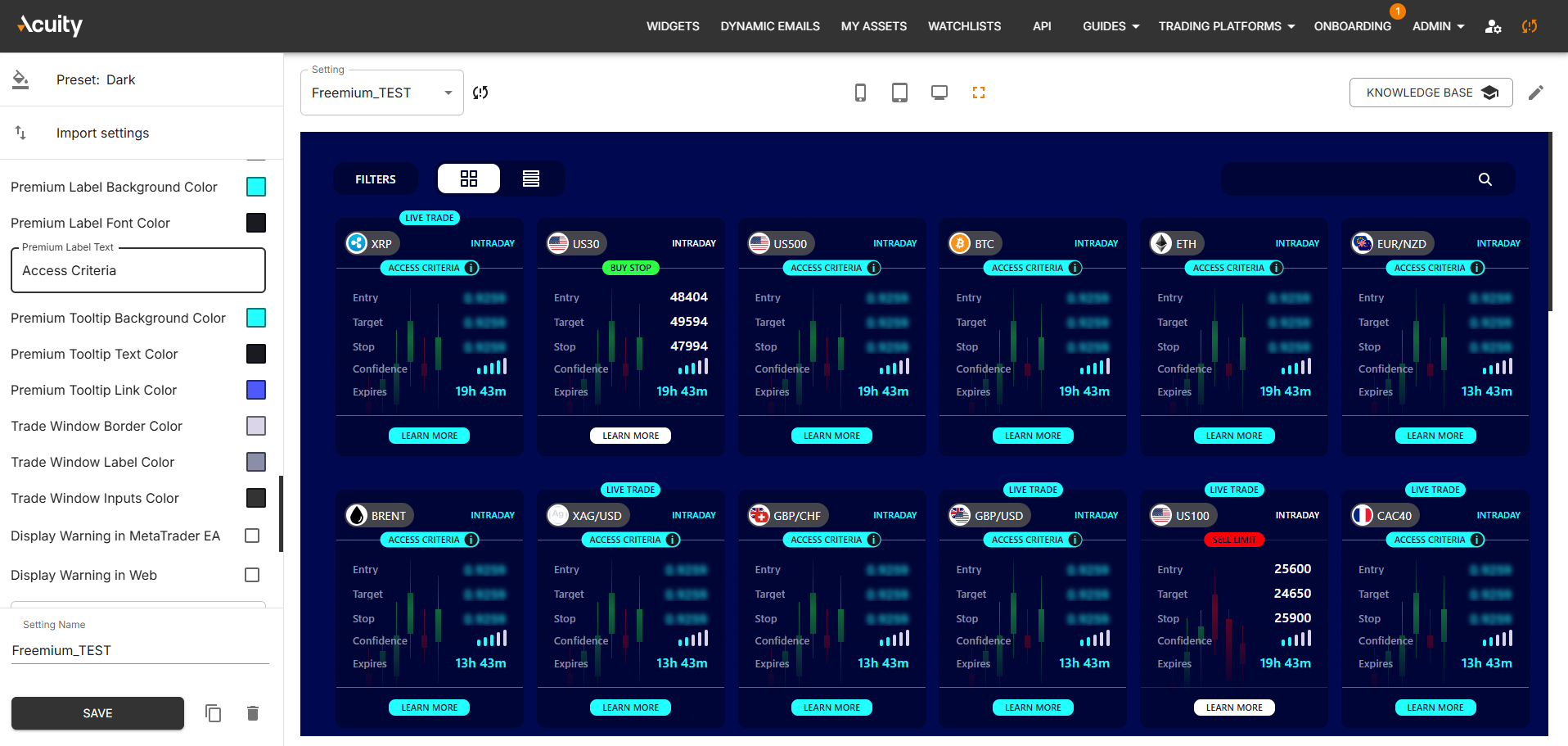Switch widget to grid view
Viewport: 1568px width, 746px height.
469,179
